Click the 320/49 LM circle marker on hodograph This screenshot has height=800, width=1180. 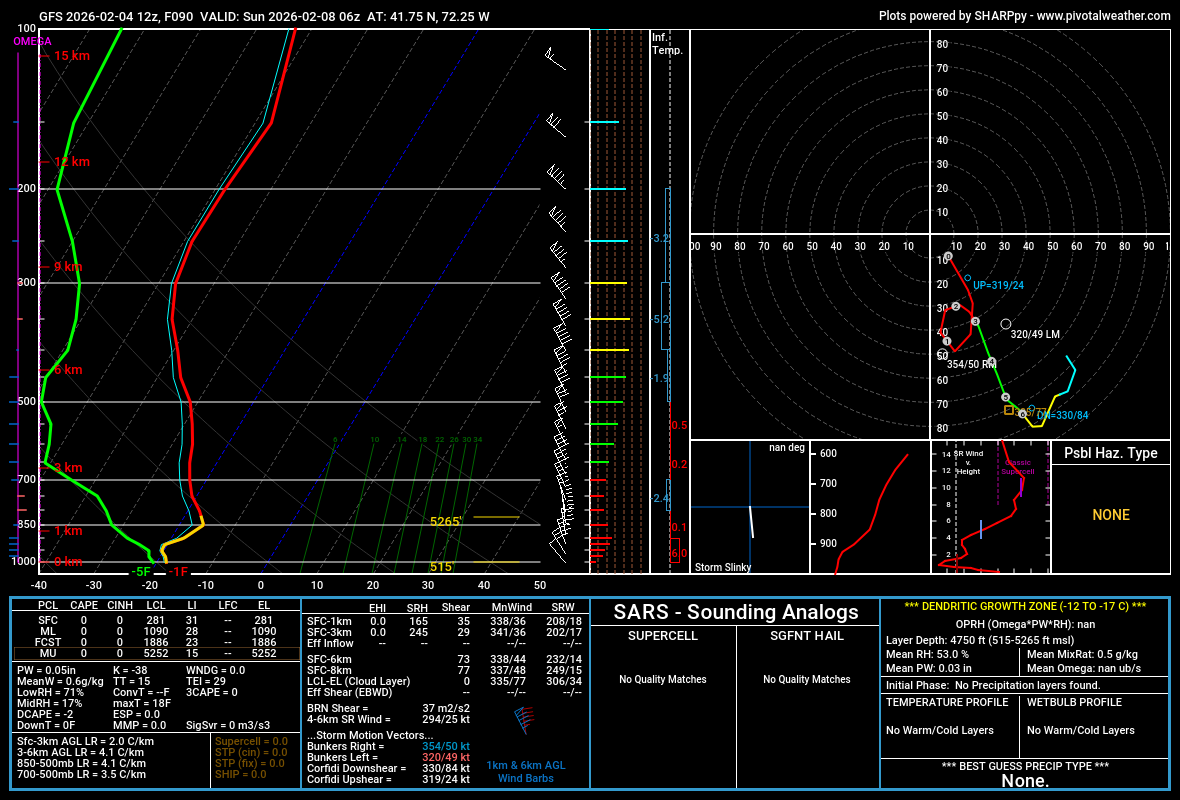1005,324
